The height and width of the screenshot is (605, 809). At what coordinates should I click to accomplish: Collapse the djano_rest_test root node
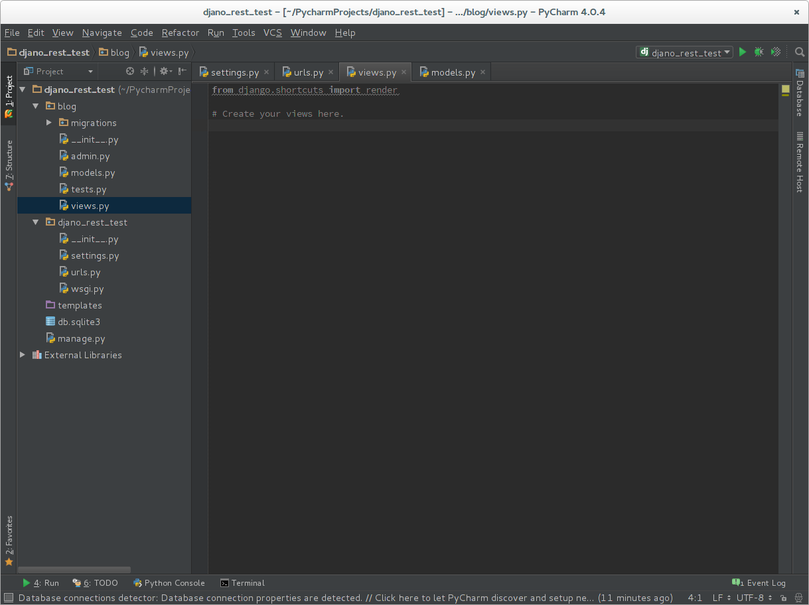point(23,89)
